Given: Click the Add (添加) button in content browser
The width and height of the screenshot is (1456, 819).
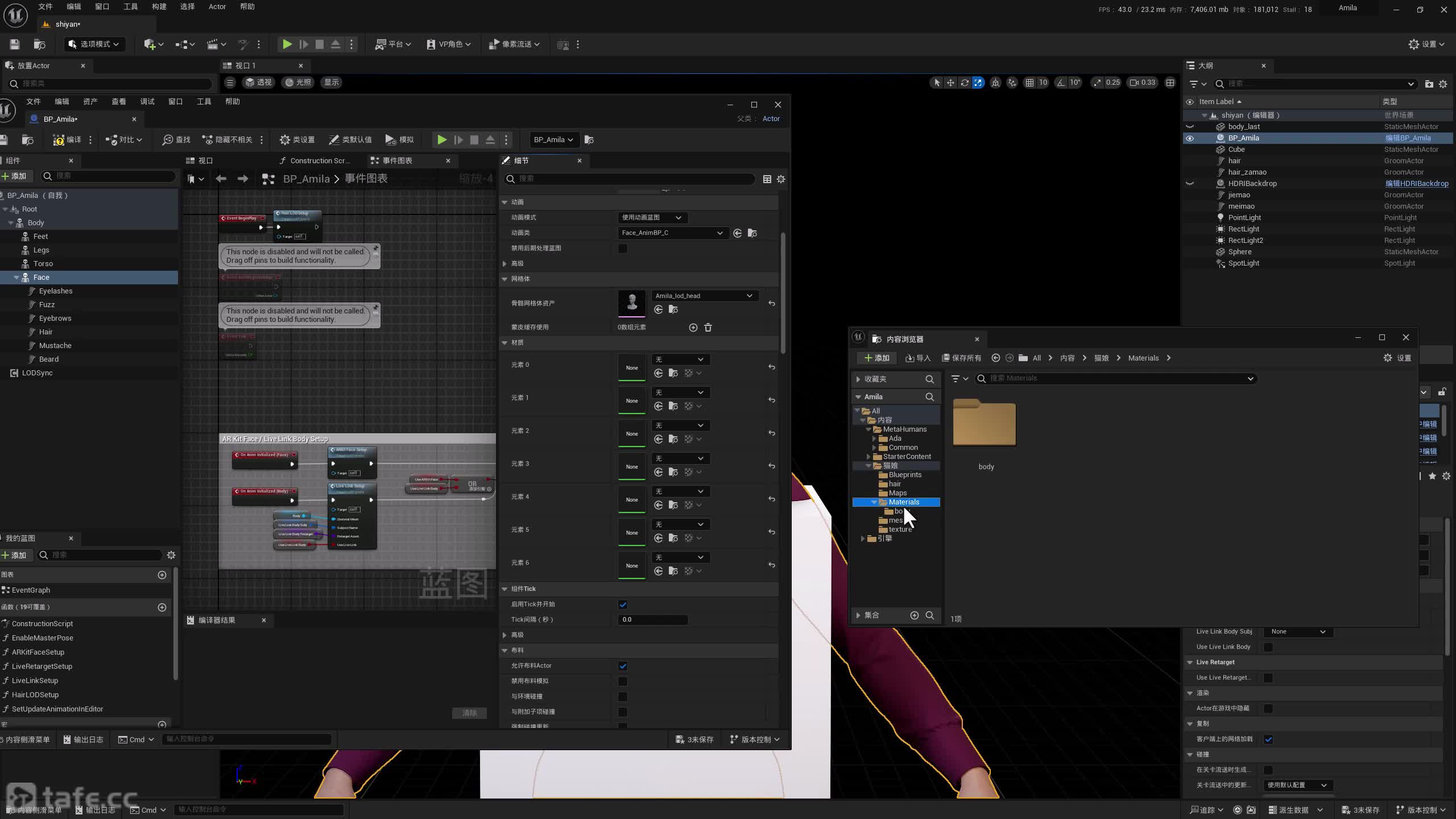Looking at the screenshot, I should point(876,358).
